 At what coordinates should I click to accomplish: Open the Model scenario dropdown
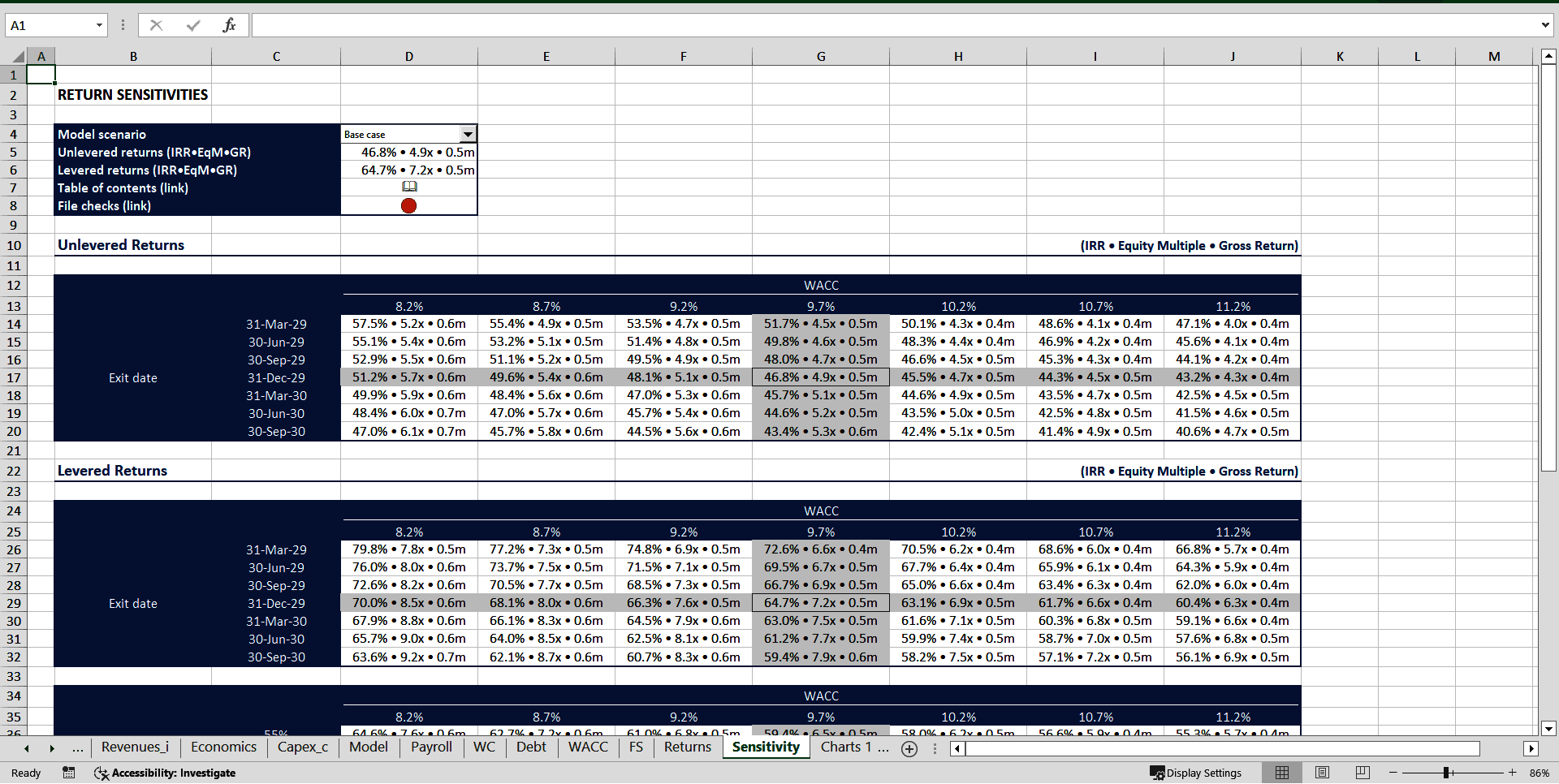coord(469,134)
